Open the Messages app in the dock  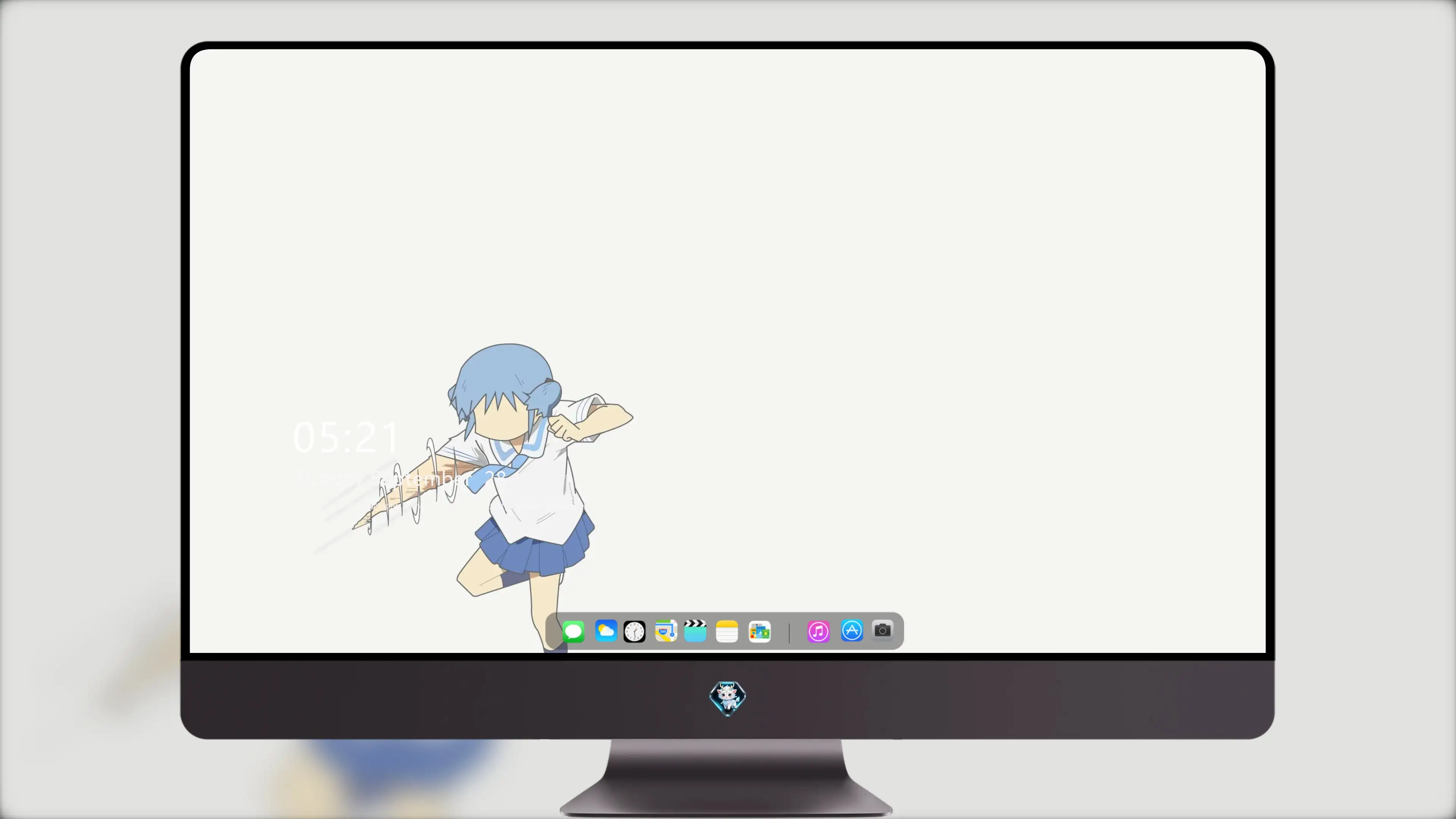pyautogui.click(x=573, y=631)
